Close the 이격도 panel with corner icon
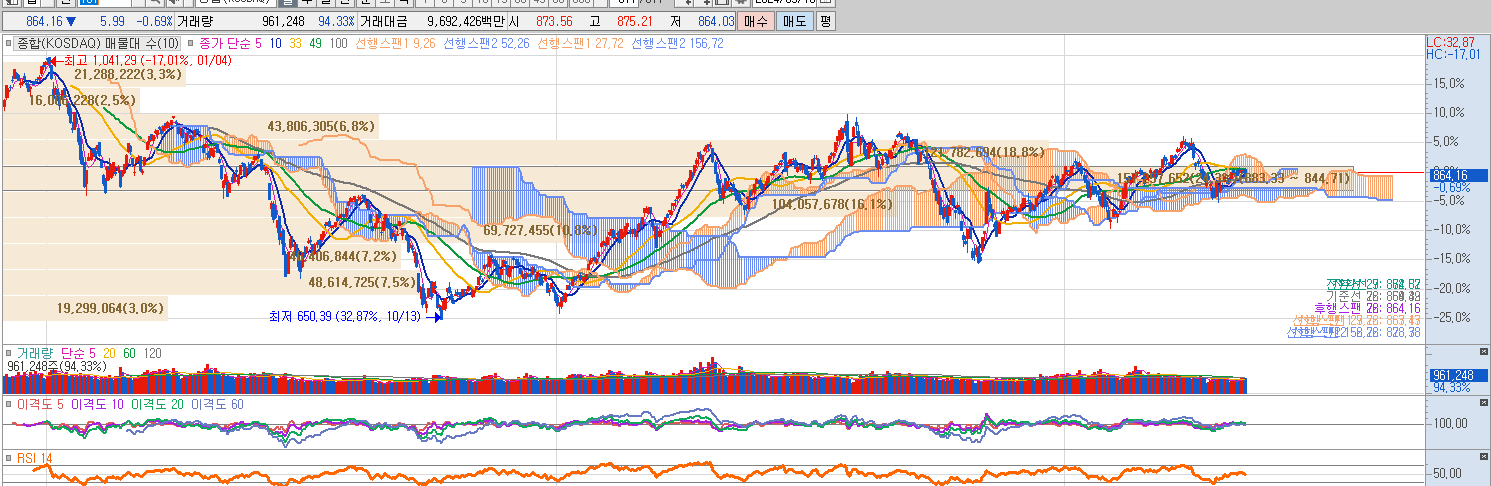Viewport: 1491px width, 486px height. [1482, 403]
